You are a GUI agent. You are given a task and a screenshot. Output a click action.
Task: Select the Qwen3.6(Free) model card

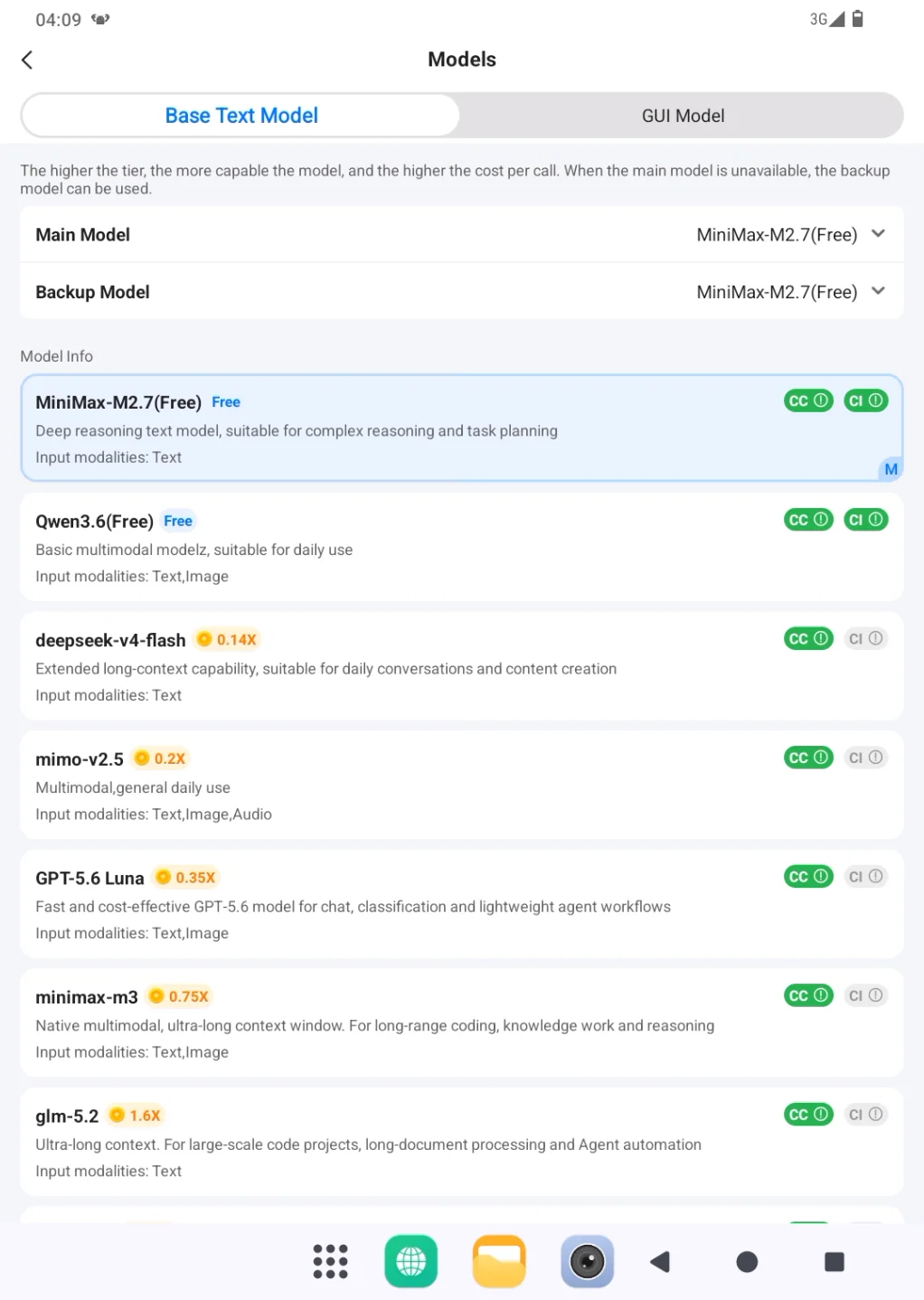462,547
